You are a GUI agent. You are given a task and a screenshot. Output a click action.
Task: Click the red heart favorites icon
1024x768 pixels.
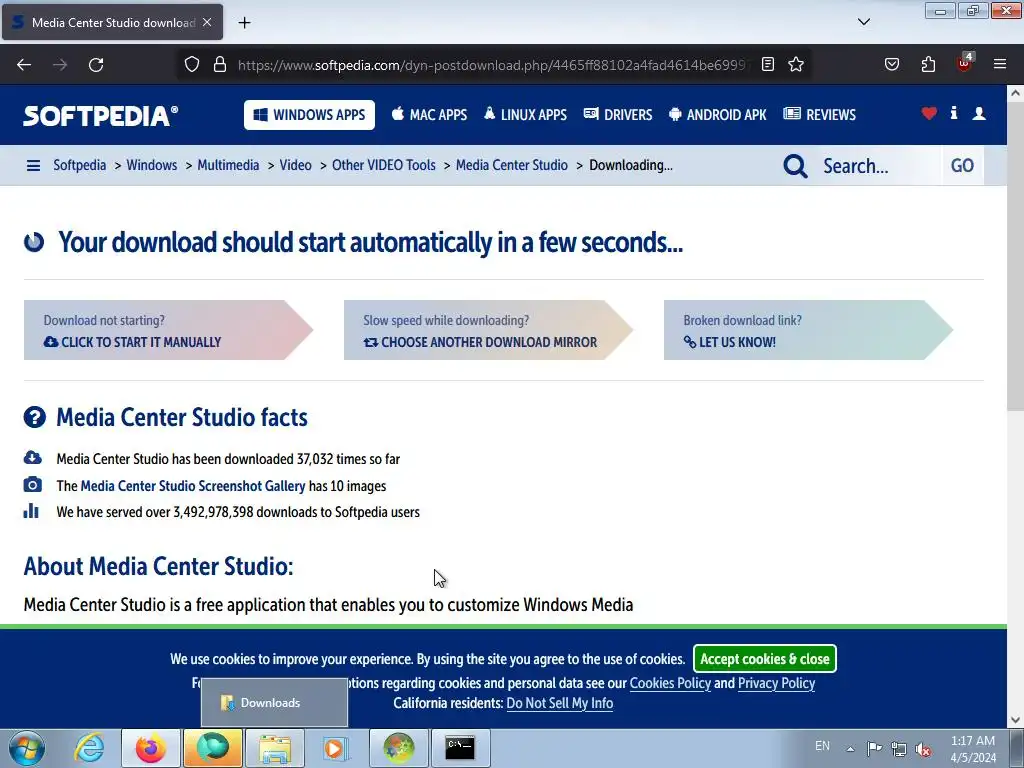coord(929,114)
